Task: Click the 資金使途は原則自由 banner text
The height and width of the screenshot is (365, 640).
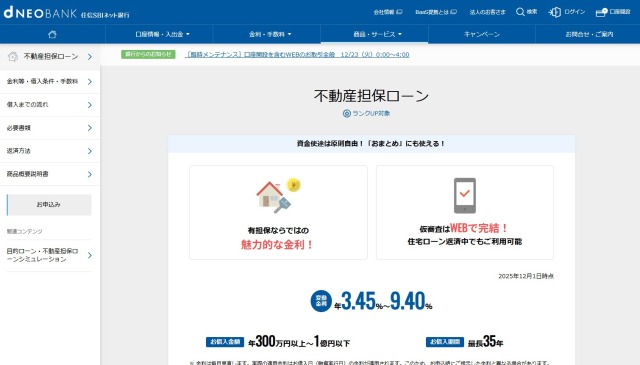Action: 371,144
